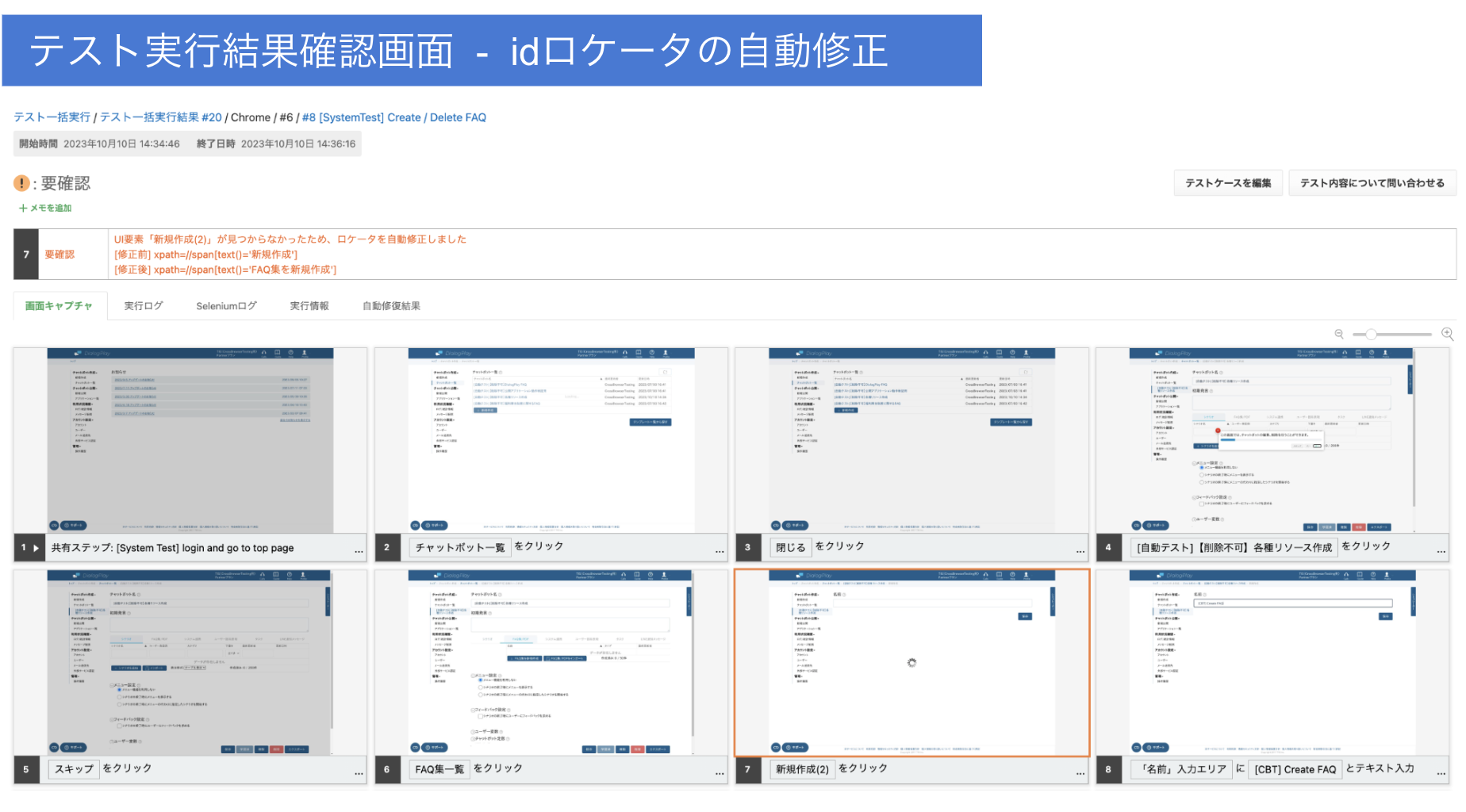Click テスト内容について問い合わせる button

(1372, 182)
